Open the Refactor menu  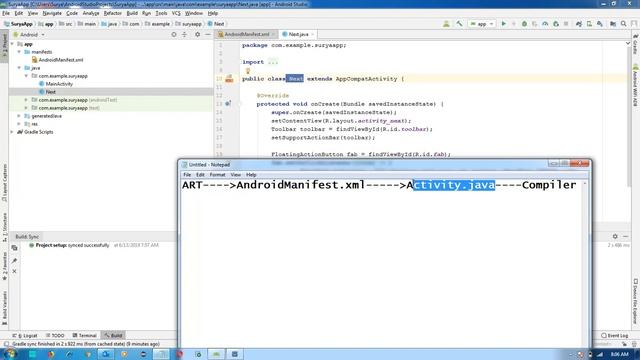[112, 13]
